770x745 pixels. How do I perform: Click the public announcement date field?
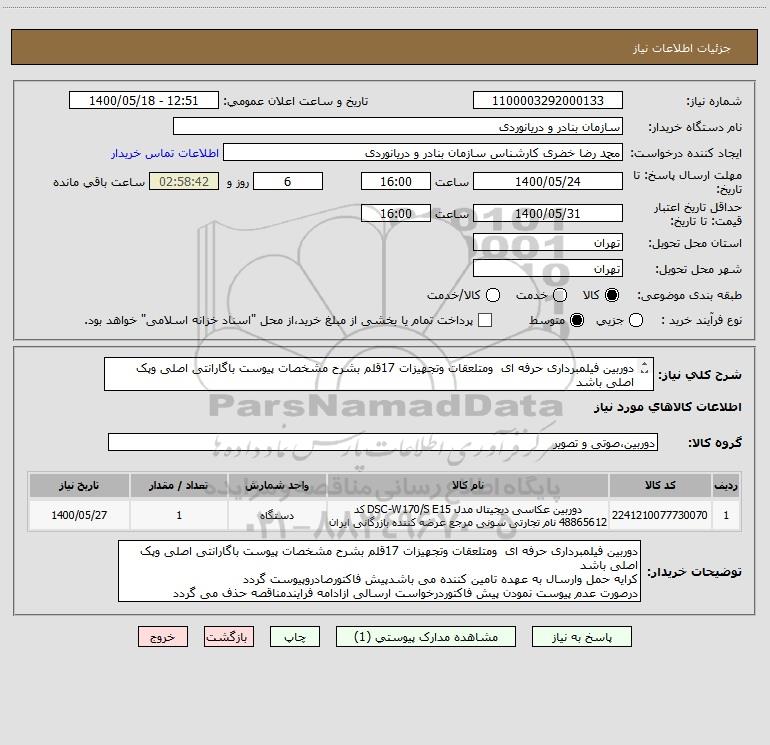pyautogui.click(x=144, y=100)
